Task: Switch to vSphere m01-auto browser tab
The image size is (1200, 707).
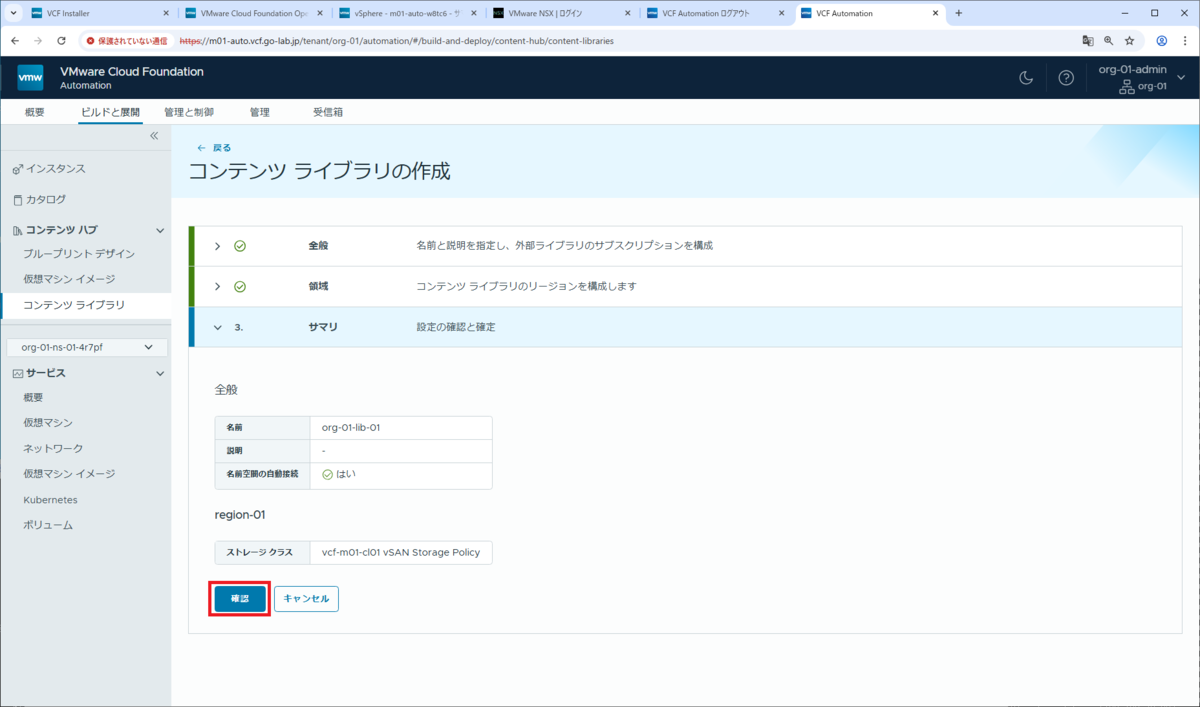Action: 406,13
